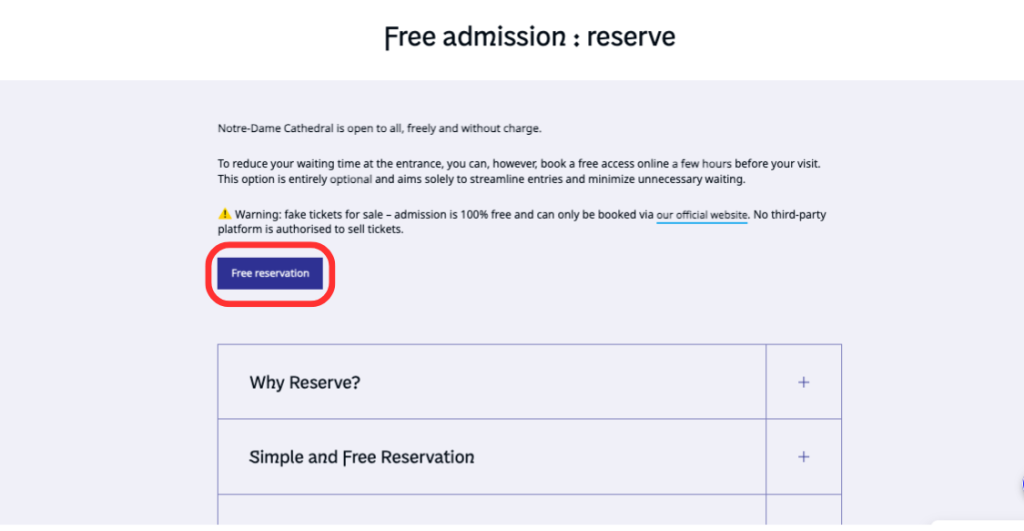Image resolution: width=1024 pixels, height=531 pixels.
Task: Click 'Notre-Dame Cathedral is open to all' sentence
Action: [379, 128]
